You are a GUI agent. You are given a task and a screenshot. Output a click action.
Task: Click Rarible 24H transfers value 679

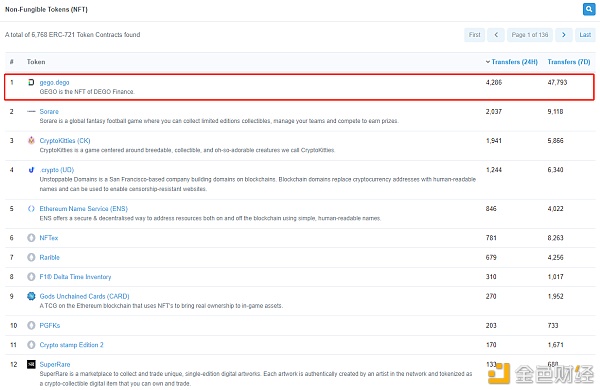pos(491,257)
